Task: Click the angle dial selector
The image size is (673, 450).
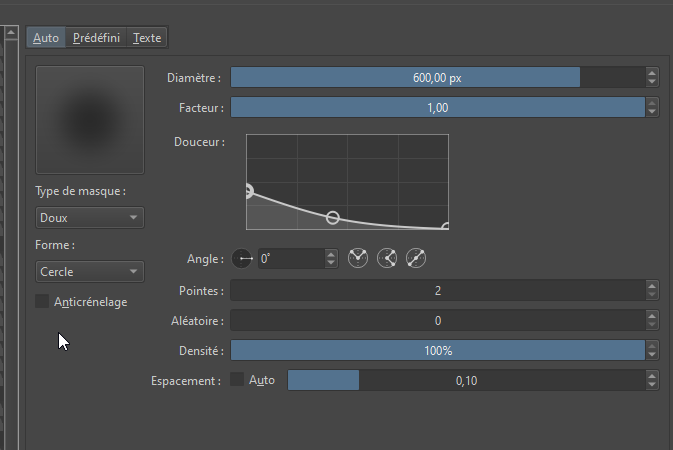Action: point(243,258)
